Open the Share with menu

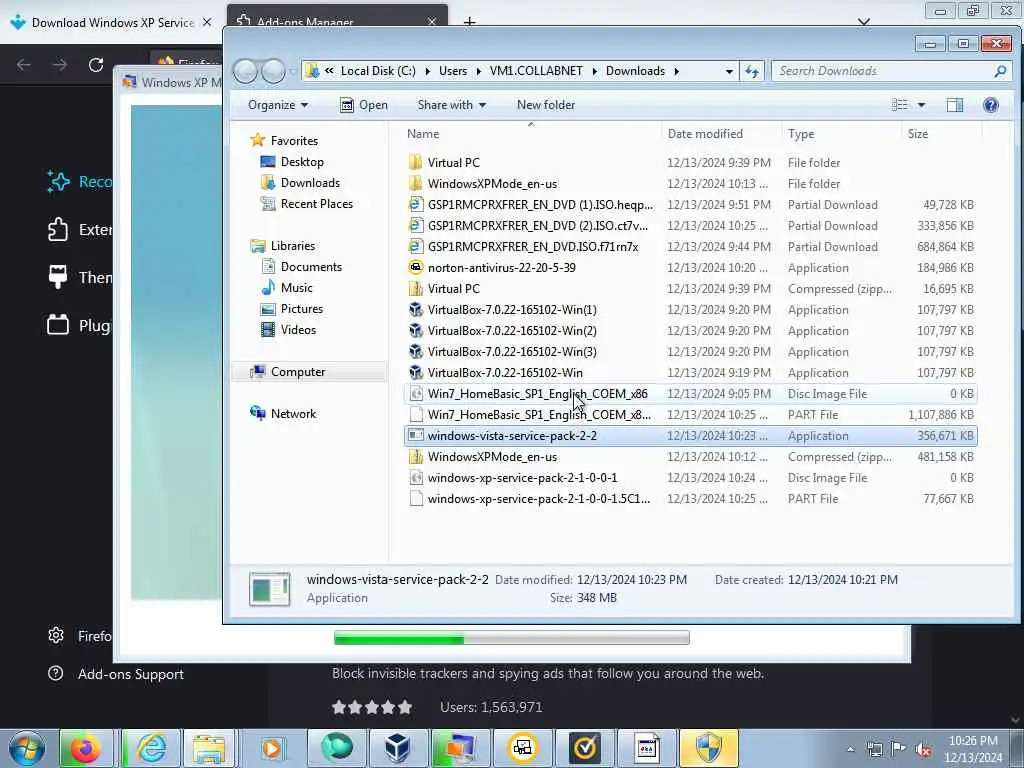click(x=452, y=104)
